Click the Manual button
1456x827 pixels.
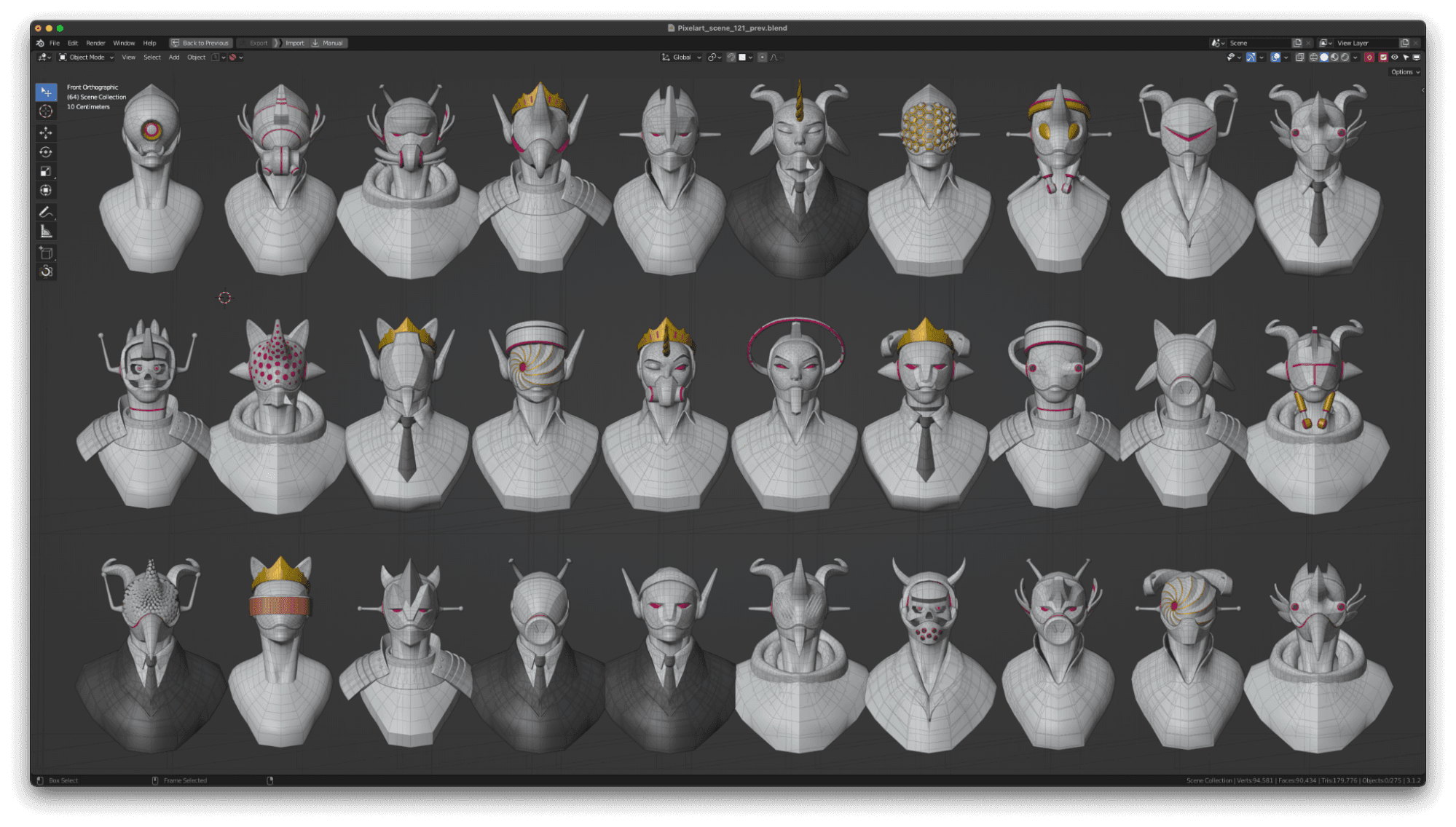[328, 43]
